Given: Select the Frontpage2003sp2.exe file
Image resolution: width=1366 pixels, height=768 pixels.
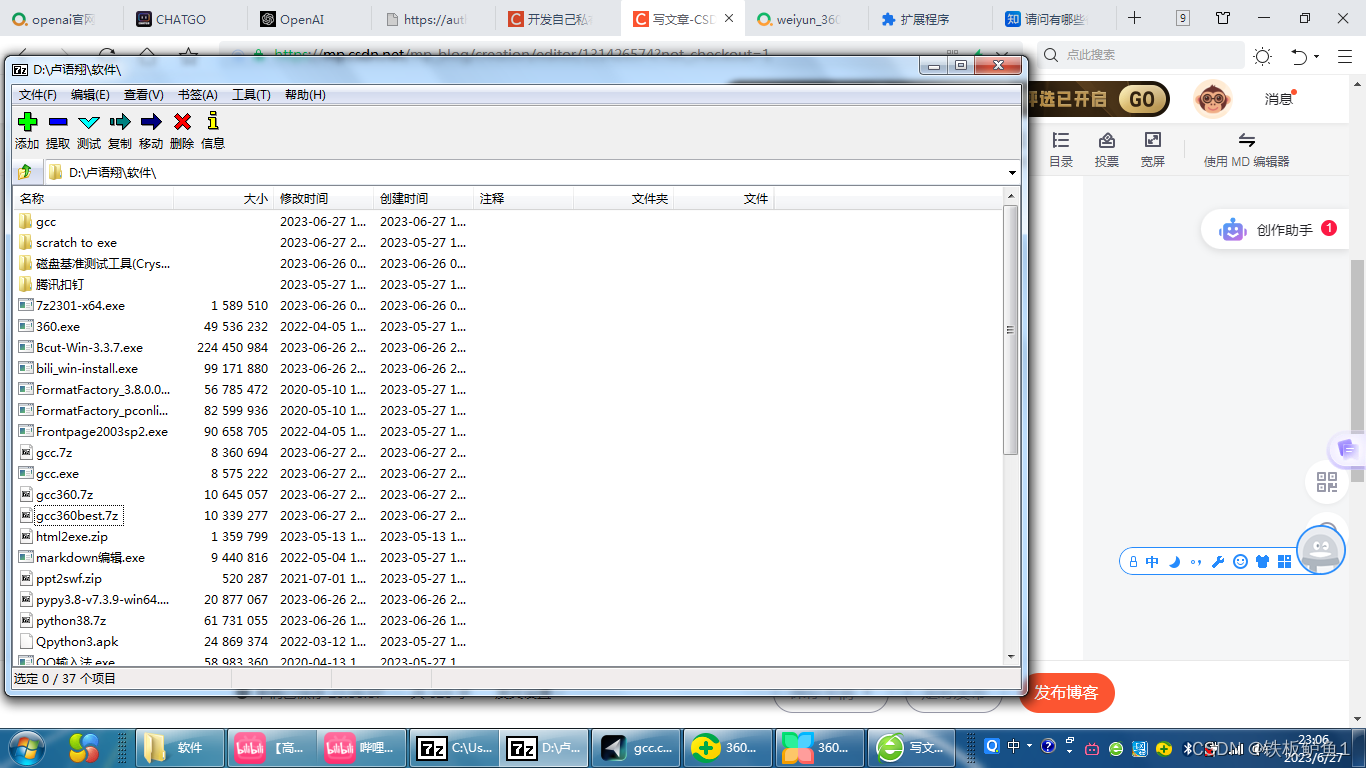Looking at the screenshot, I should click(102, 432).
